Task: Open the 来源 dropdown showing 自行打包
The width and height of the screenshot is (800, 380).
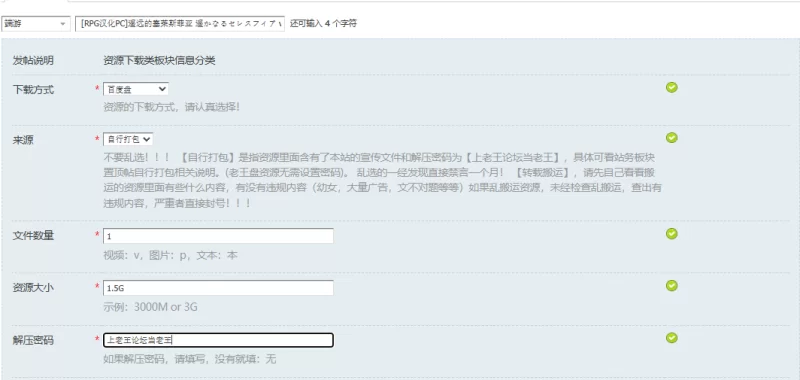Action: (128, 139)
